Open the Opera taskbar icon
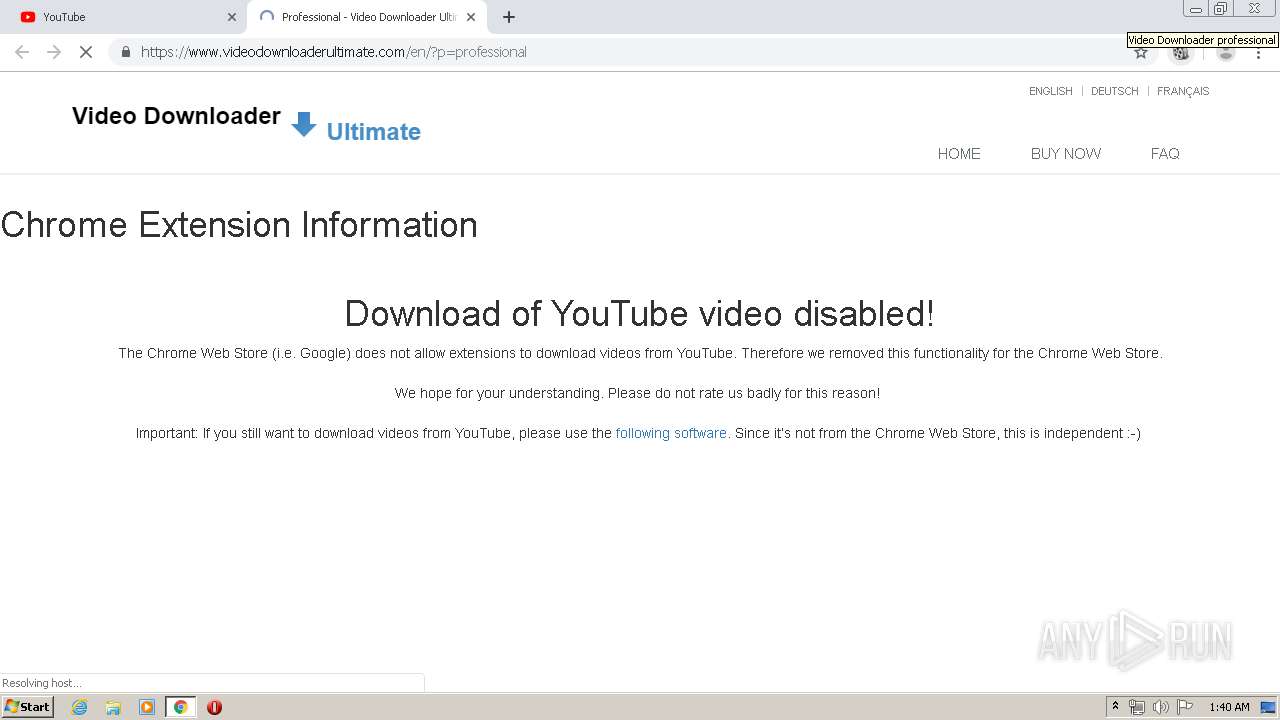 [214, 707]
